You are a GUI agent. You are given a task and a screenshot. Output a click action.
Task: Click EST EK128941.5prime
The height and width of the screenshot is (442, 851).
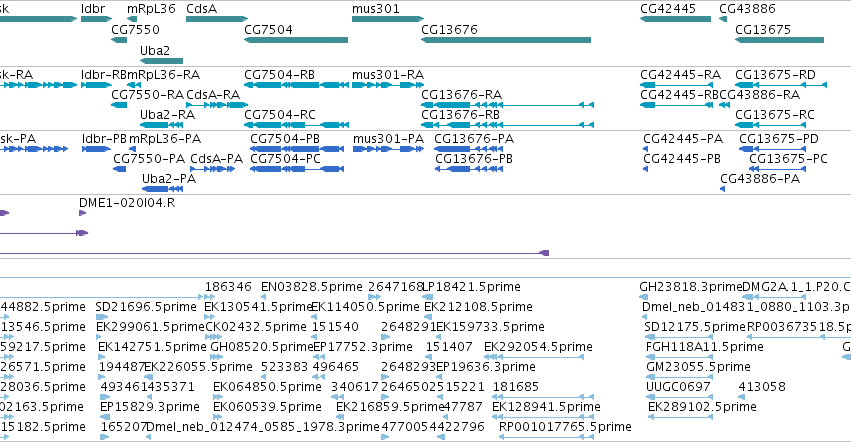pyautogui.click(x=543, y=417)
